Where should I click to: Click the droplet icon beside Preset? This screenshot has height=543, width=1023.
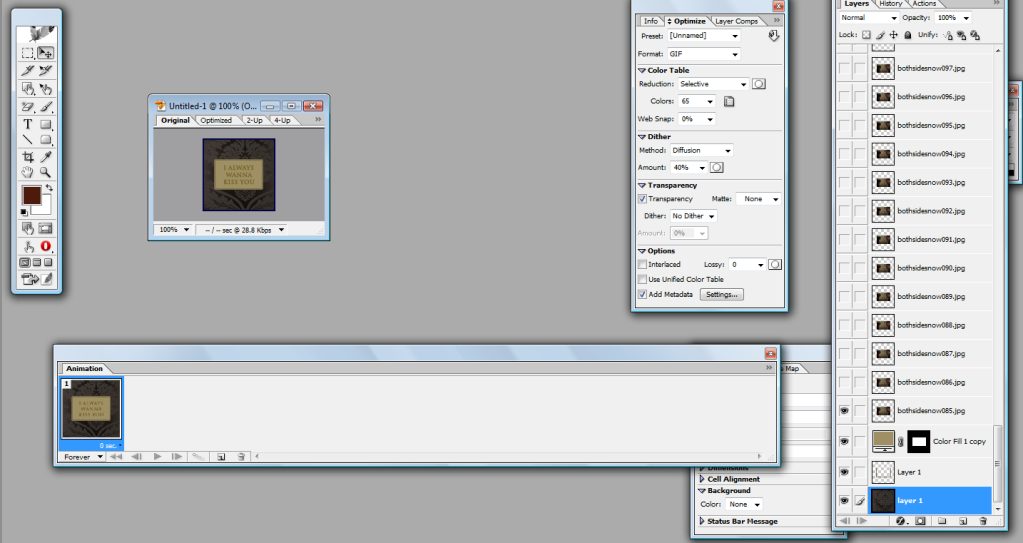[x=774, y=36]
